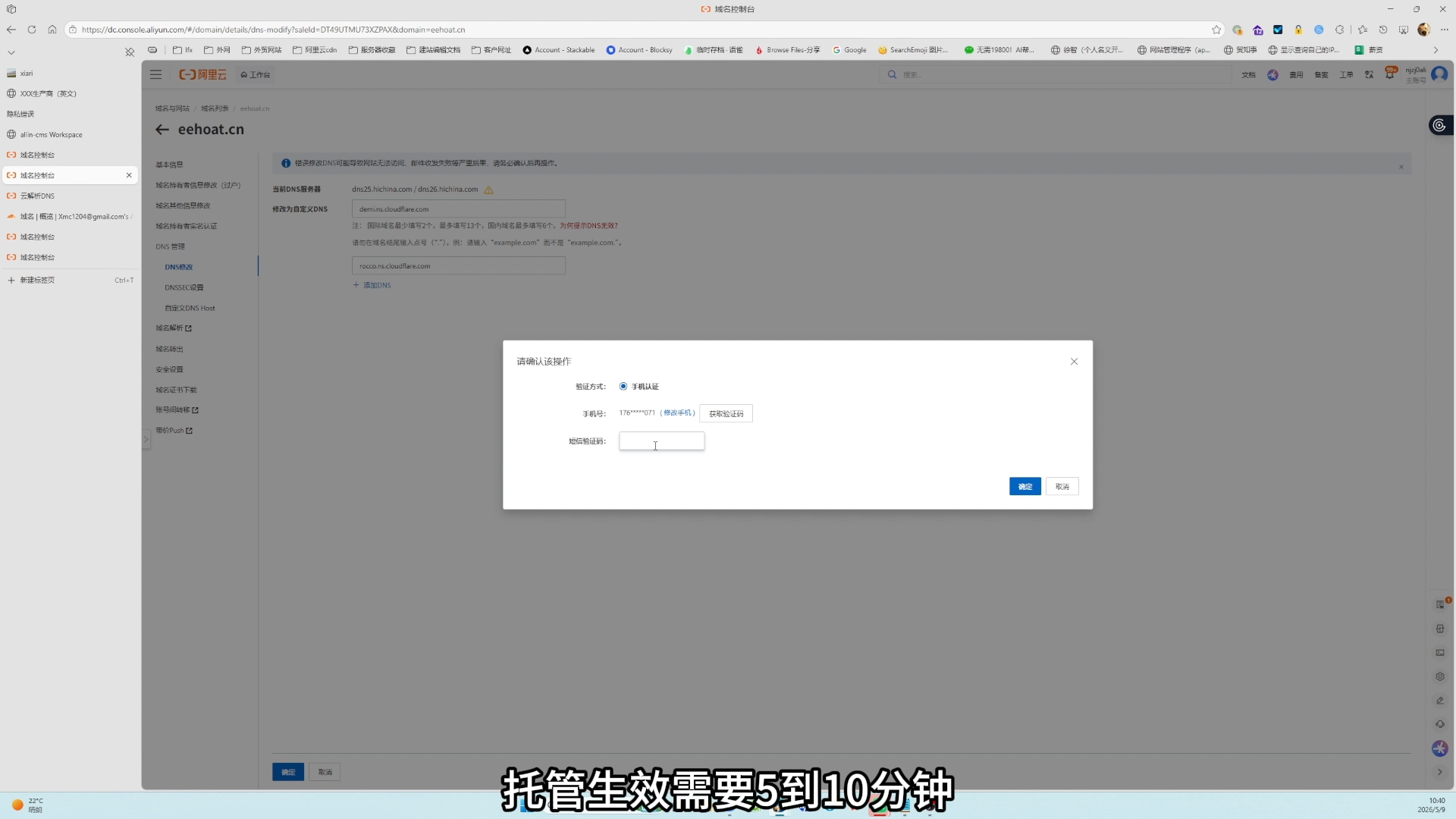Screen dimensions: 1456x819
Task: Close the active 域名控制台 tab
Action: (129, 175)
